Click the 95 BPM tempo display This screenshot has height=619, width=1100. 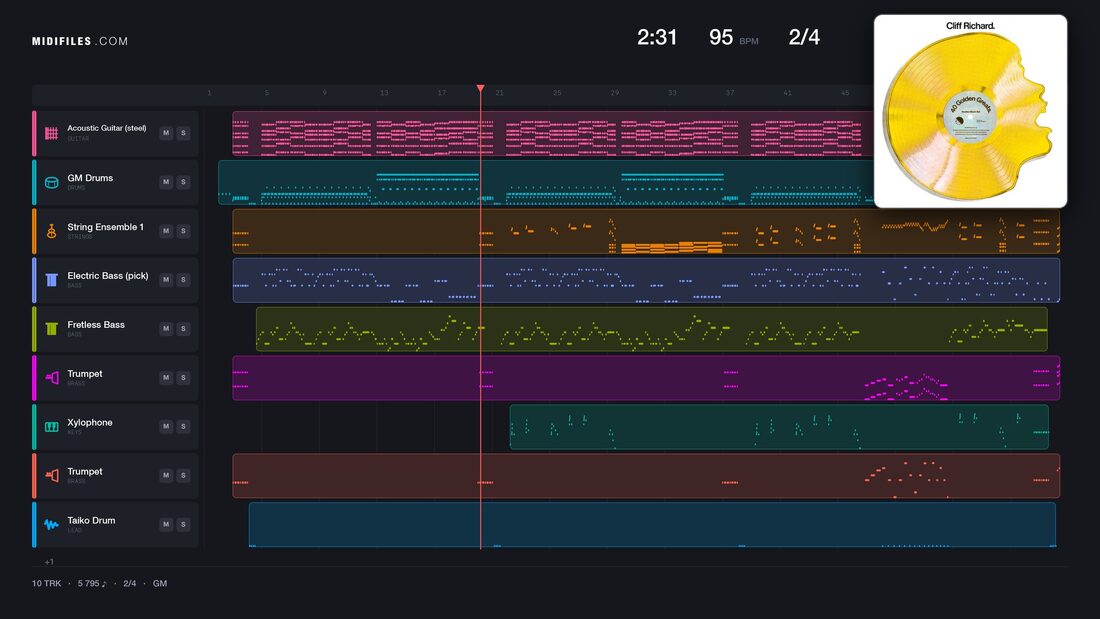(x=733, y=37)
